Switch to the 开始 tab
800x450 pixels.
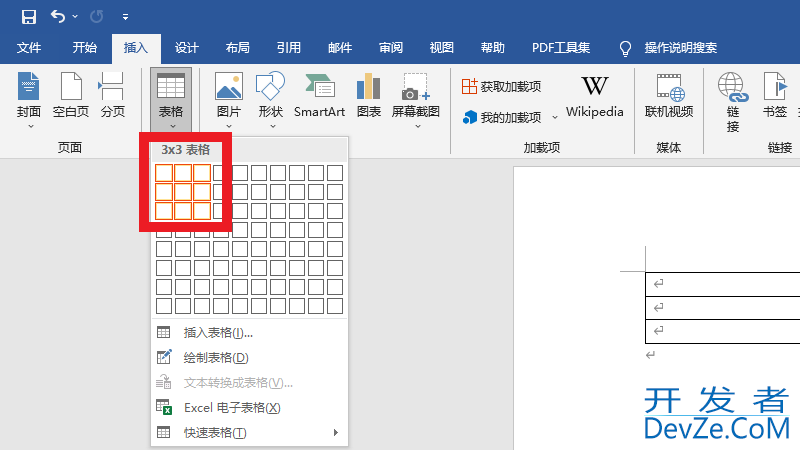[x=85, y=48]
